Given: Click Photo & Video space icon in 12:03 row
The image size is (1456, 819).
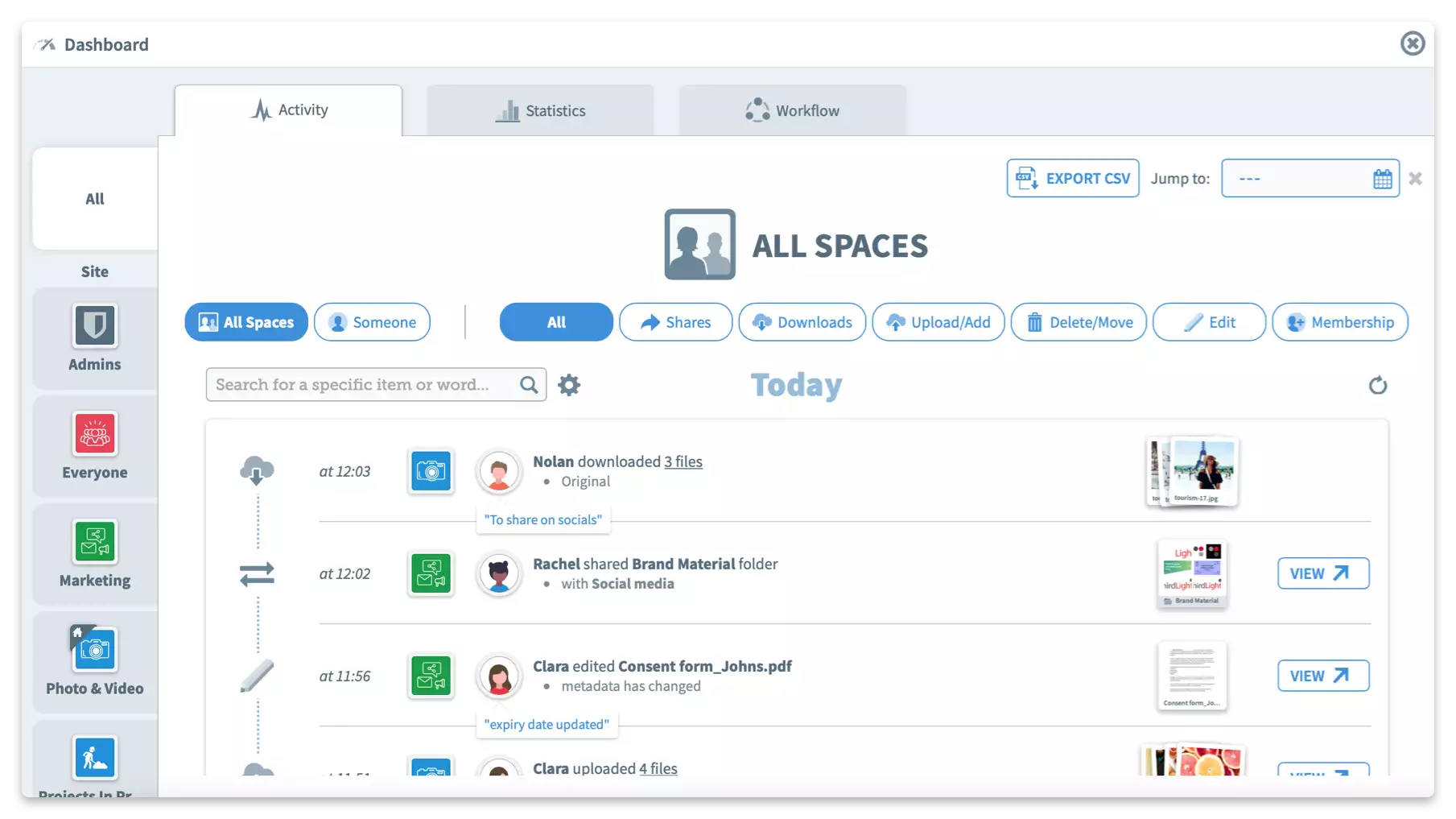Looking at the screenshot, I should [431, 471].
